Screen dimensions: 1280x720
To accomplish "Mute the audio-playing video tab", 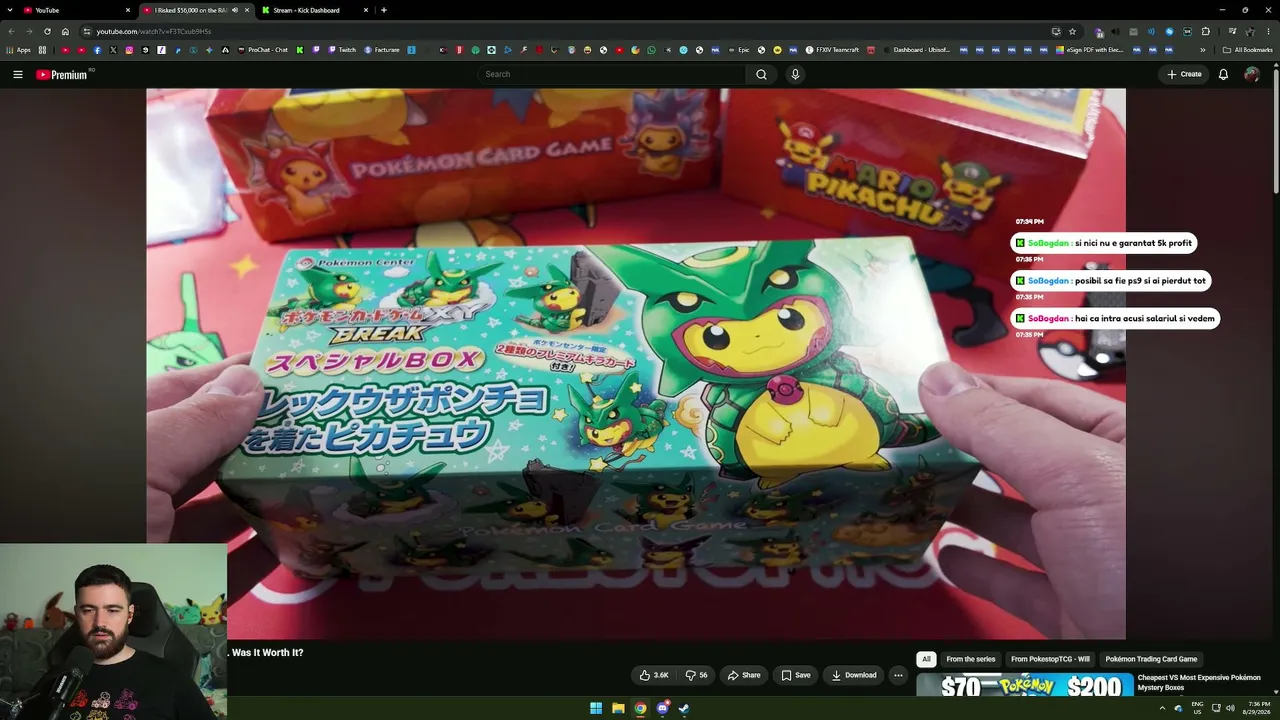I will click(235, 10).
